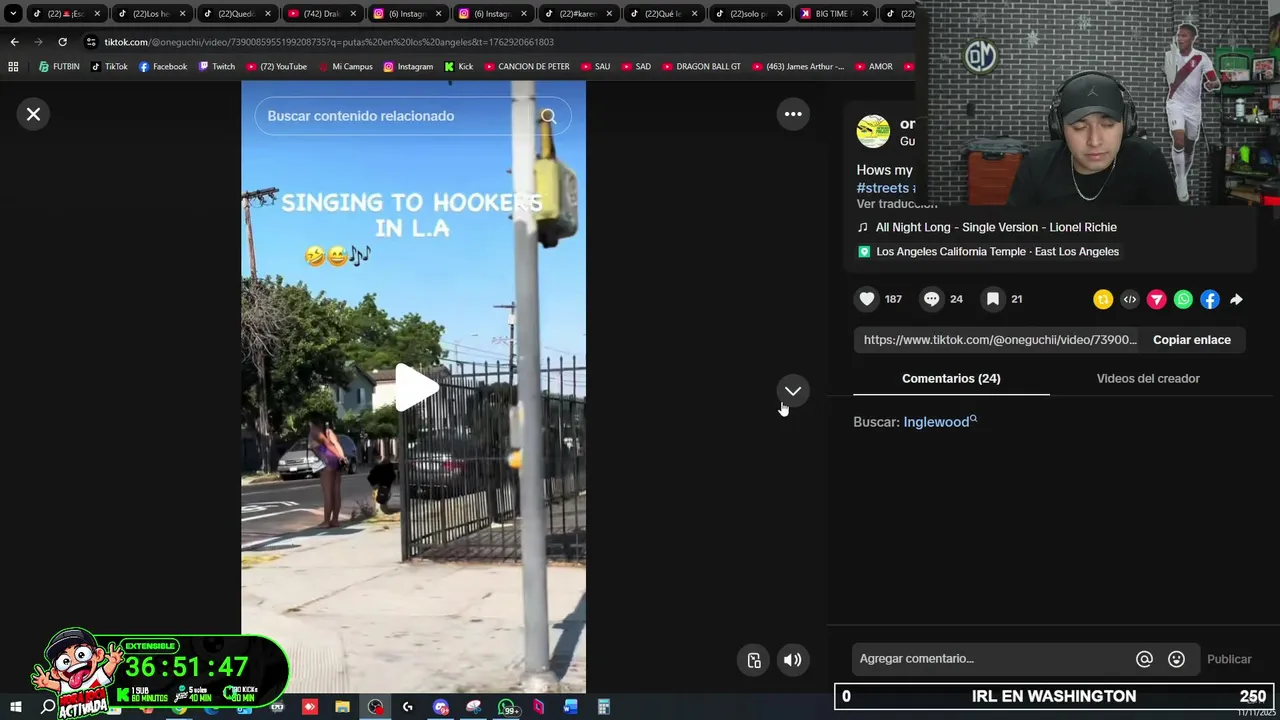Open the Instagram bookmark
1280x720 pixels.
(408, 67)
